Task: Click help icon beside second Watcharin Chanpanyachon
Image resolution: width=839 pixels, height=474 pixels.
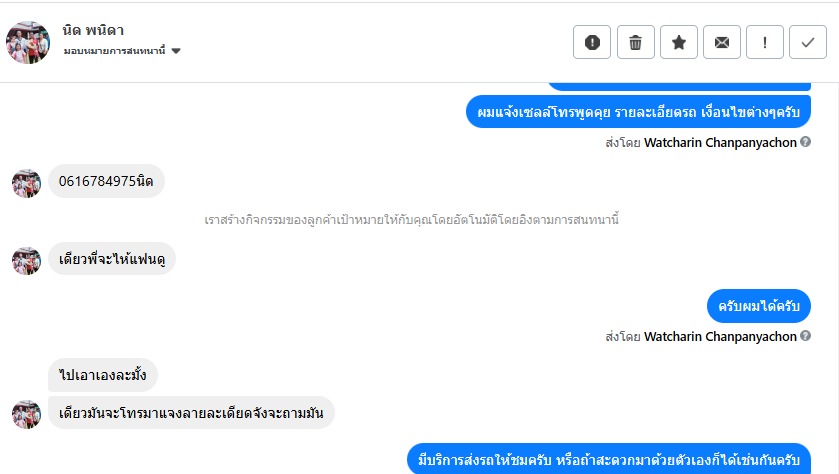Action: pos(806,337)
